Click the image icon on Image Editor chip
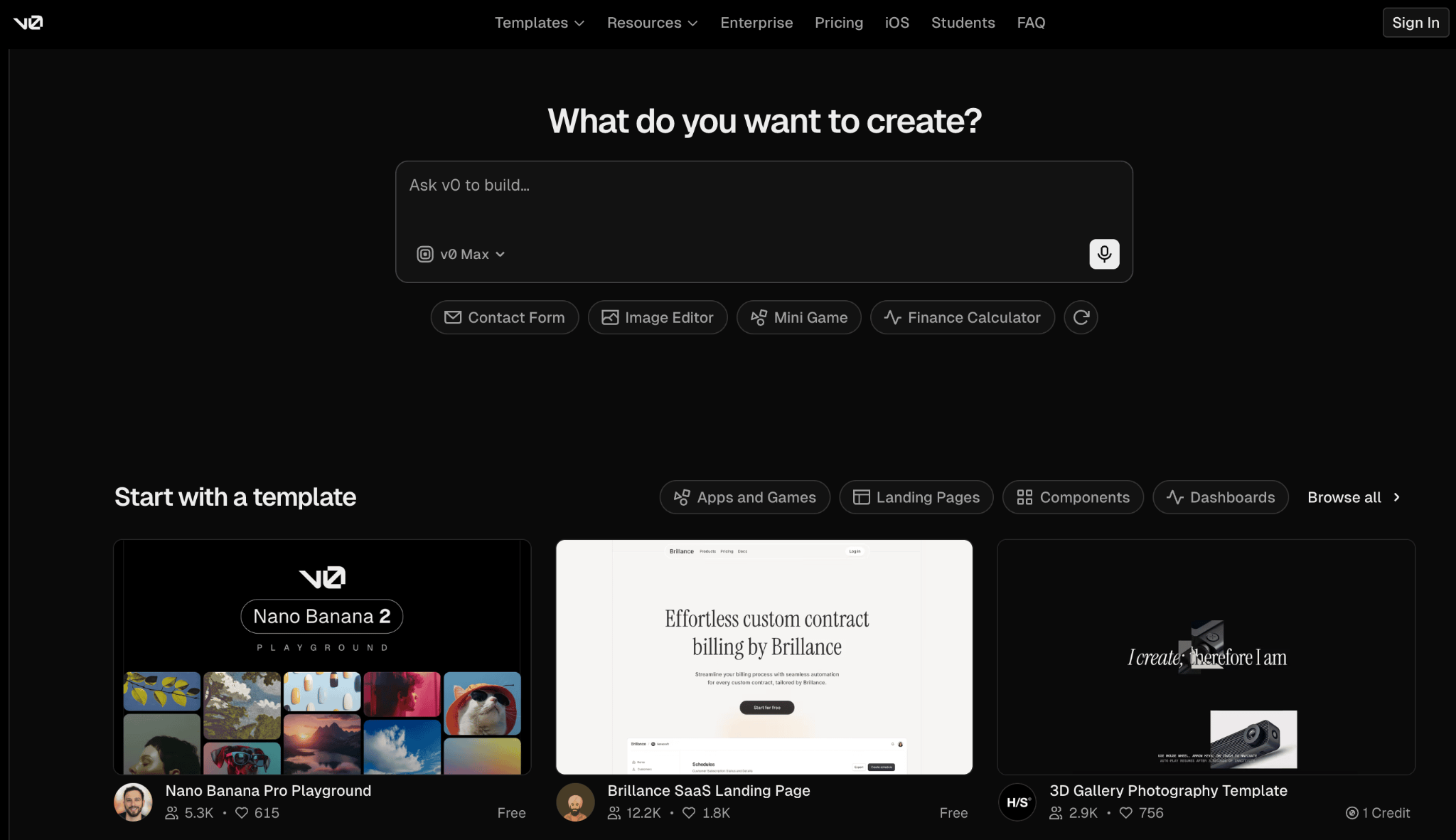This screenshot has width=1456, height=840. 610,317
